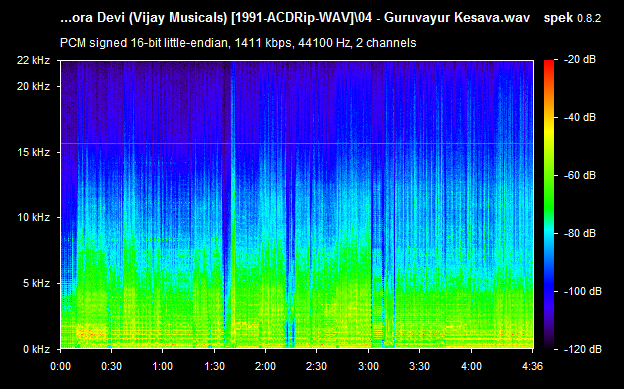The image size is (624, 389).
Task: Click the spectrogram plot area
Action: (297, 205)
